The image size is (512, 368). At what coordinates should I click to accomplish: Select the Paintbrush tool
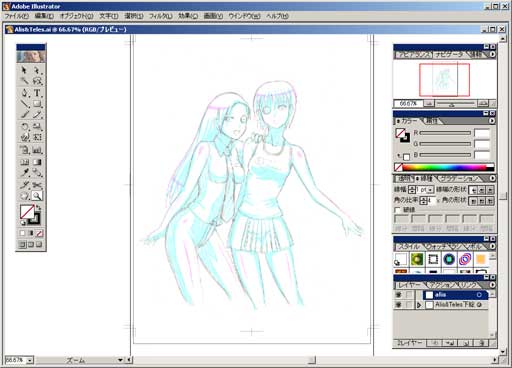point(24,115)
